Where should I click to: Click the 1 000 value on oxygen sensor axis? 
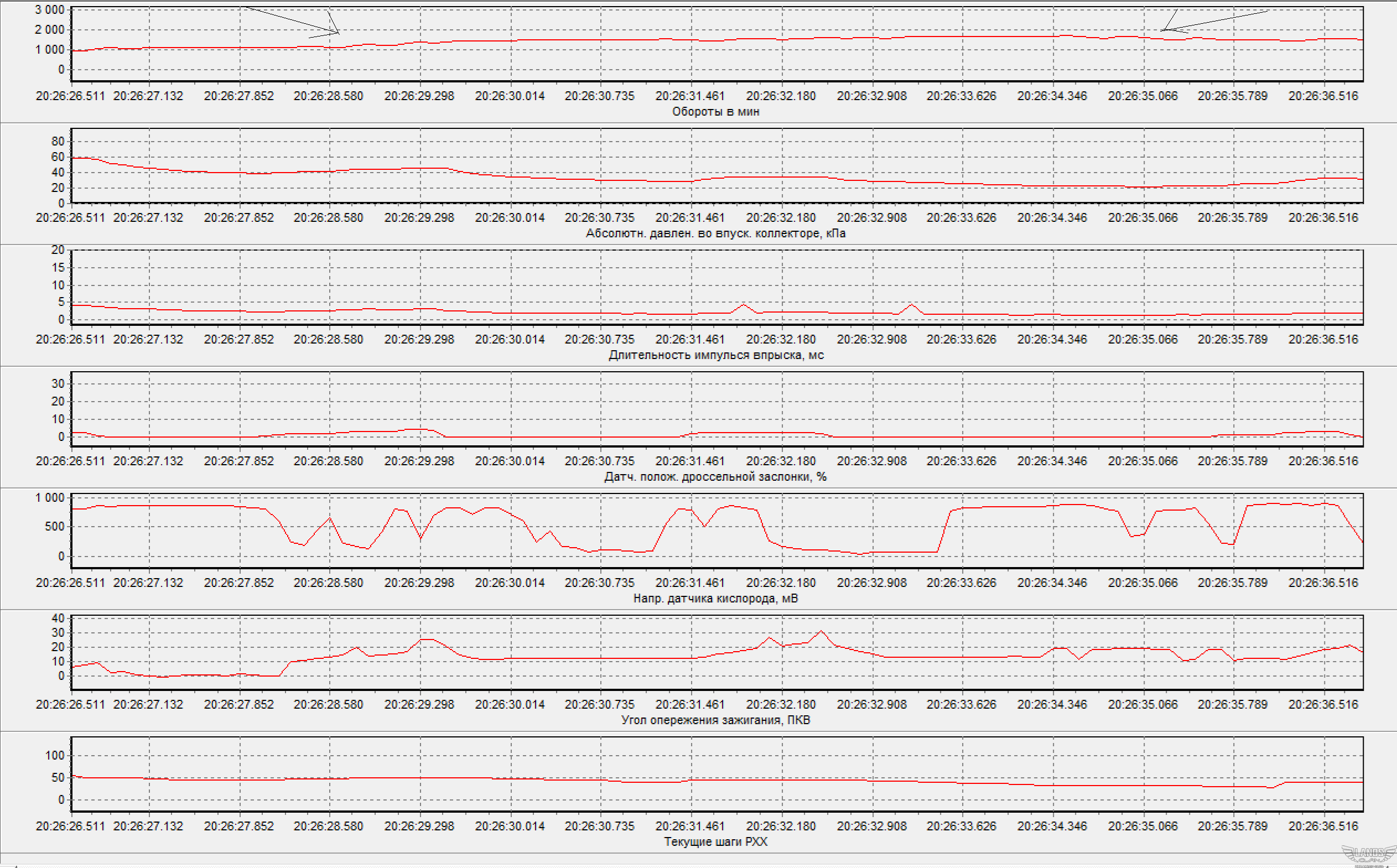(49, 498)
